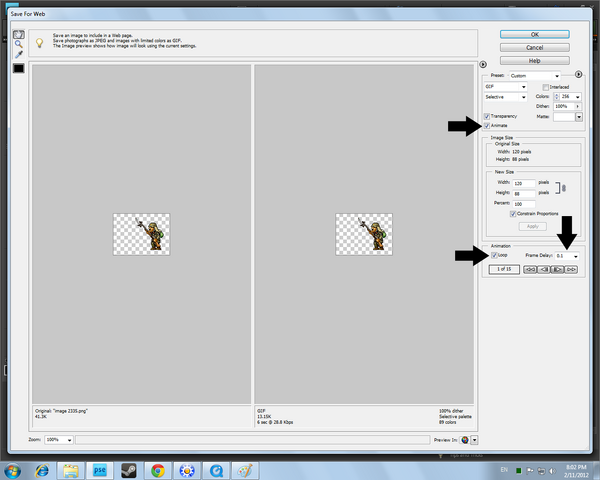Jump to last animation frame
The width and height of the screenshot is (600, 480).
571,269
